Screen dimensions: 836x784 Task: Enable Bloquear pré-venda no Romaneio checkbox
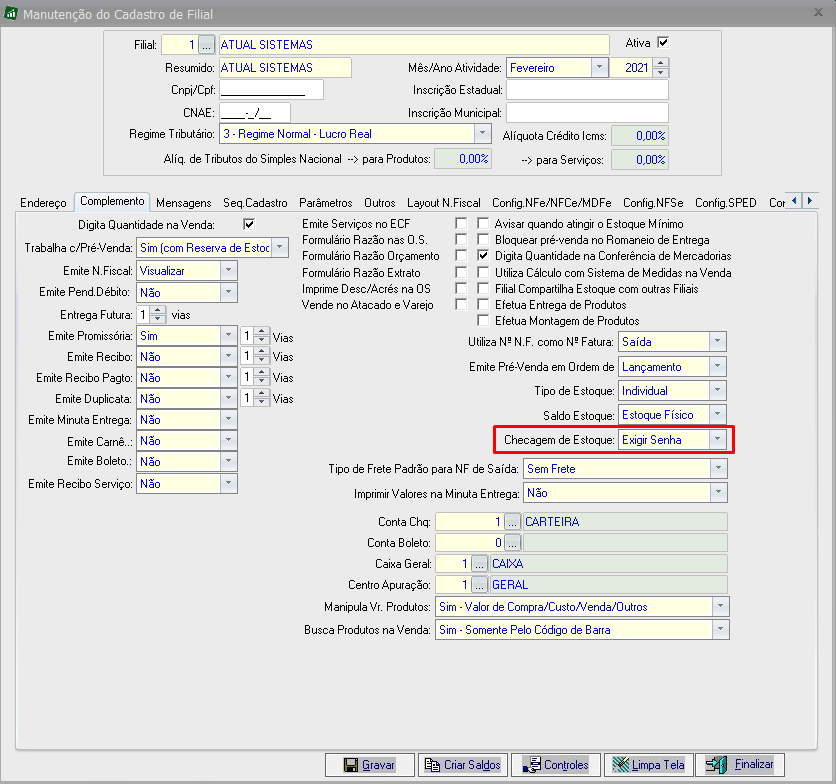483,239
